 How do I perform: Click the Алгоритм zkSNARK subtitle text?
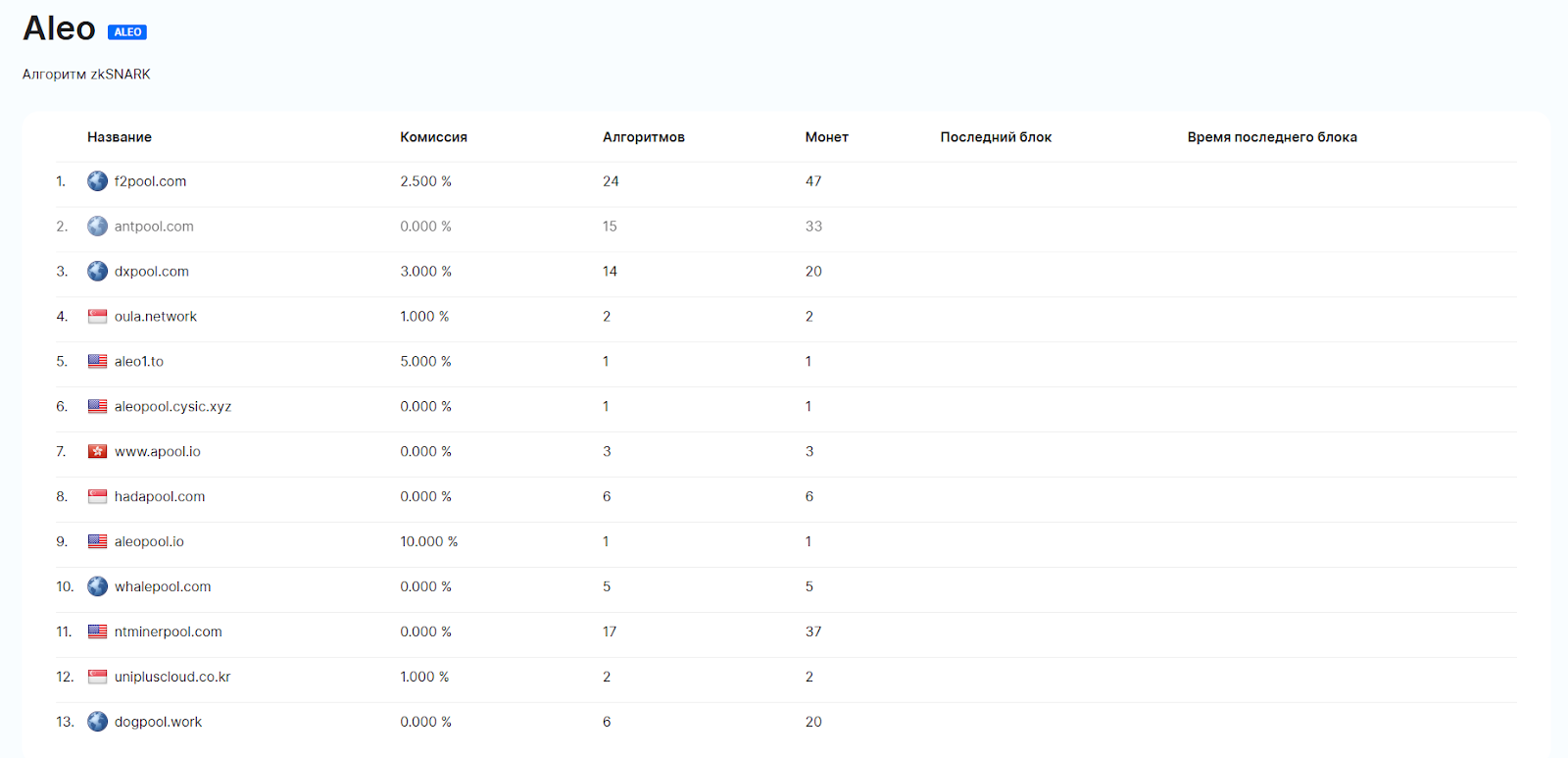(x=86, y=75)
